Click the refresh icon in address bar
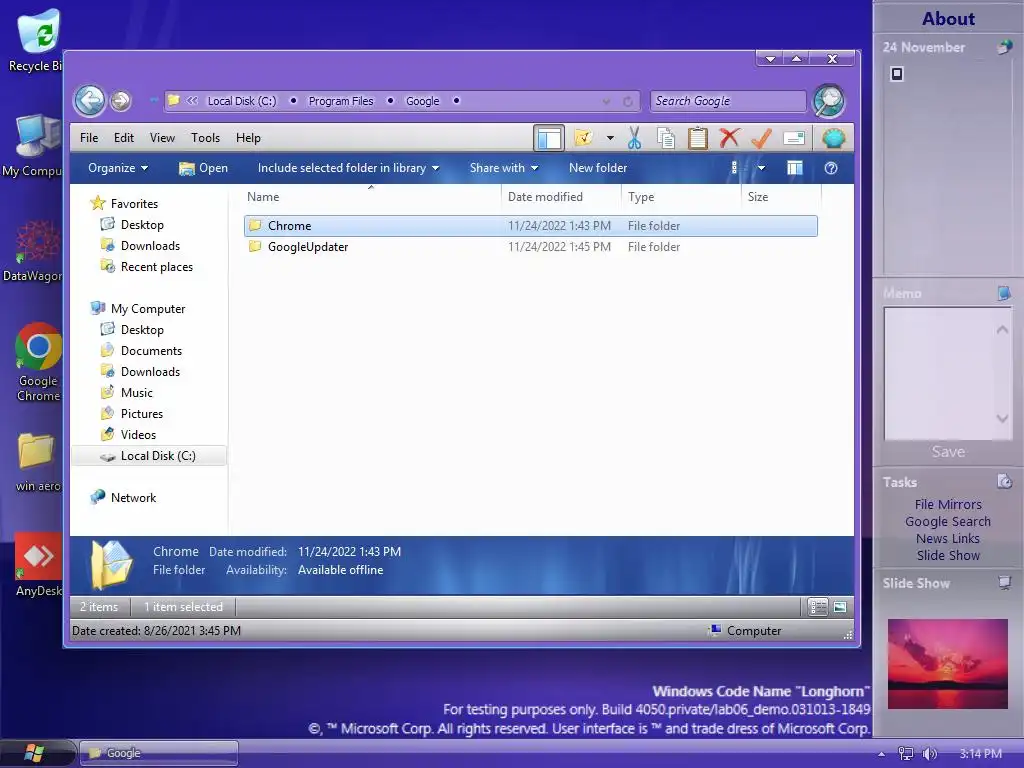 coord(628,101)
